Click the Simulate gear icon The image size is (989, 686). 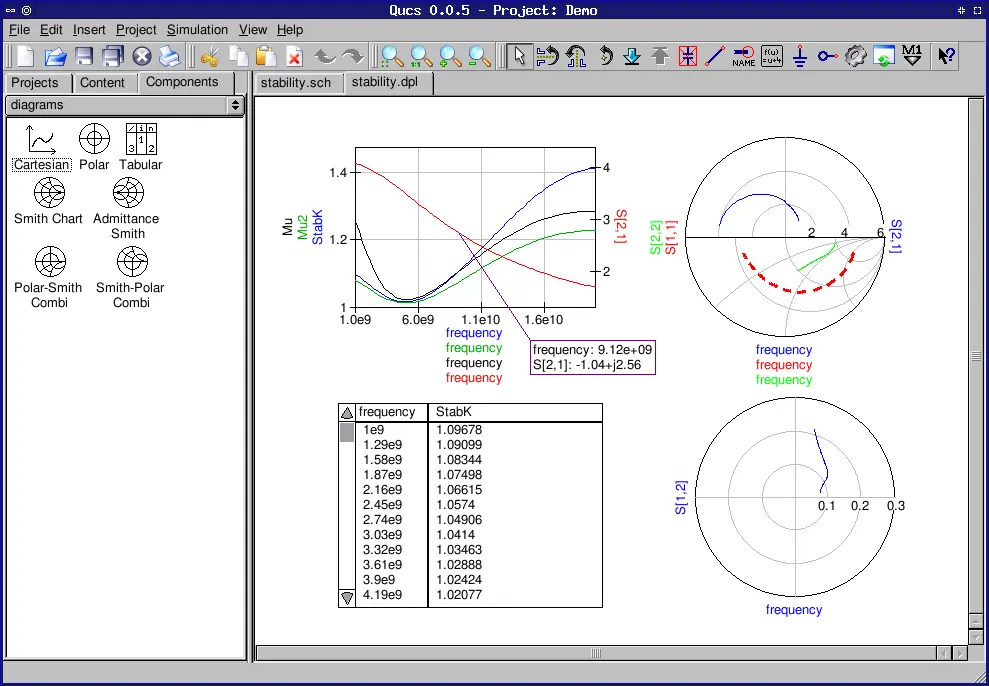click(855, 56)
